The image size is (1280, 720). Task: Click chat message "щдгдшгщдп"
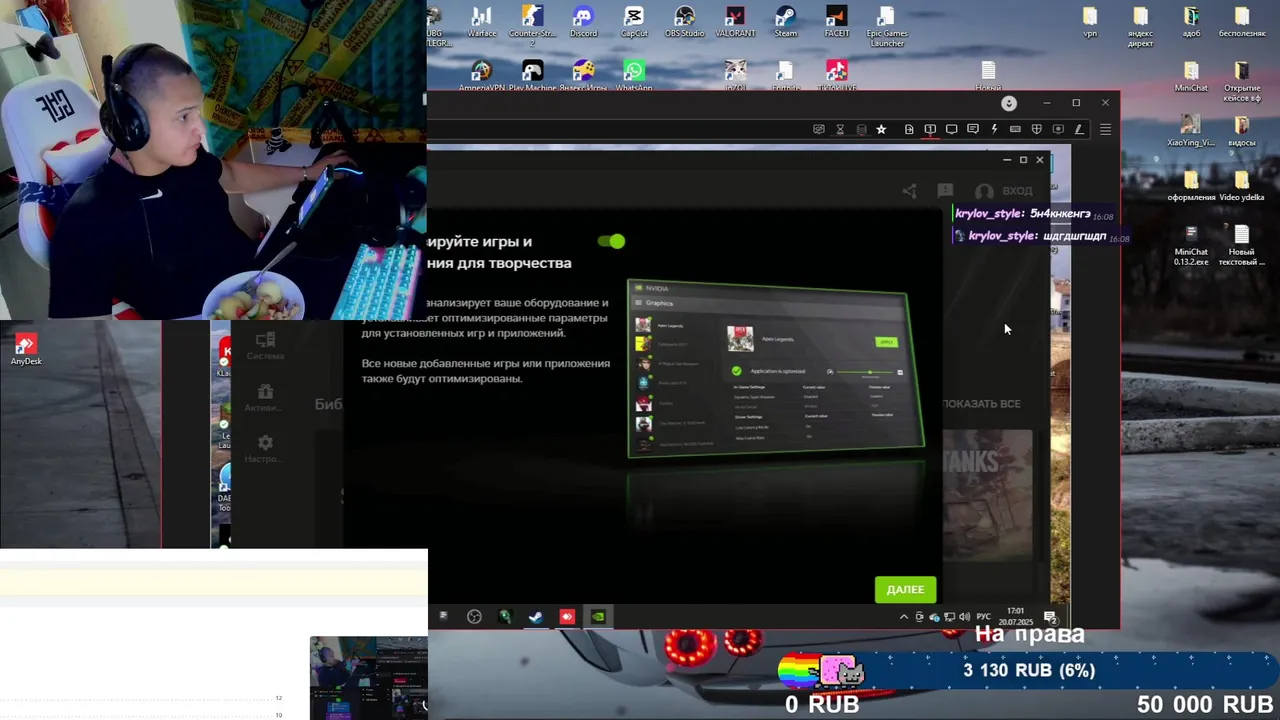click(1074, 236)
